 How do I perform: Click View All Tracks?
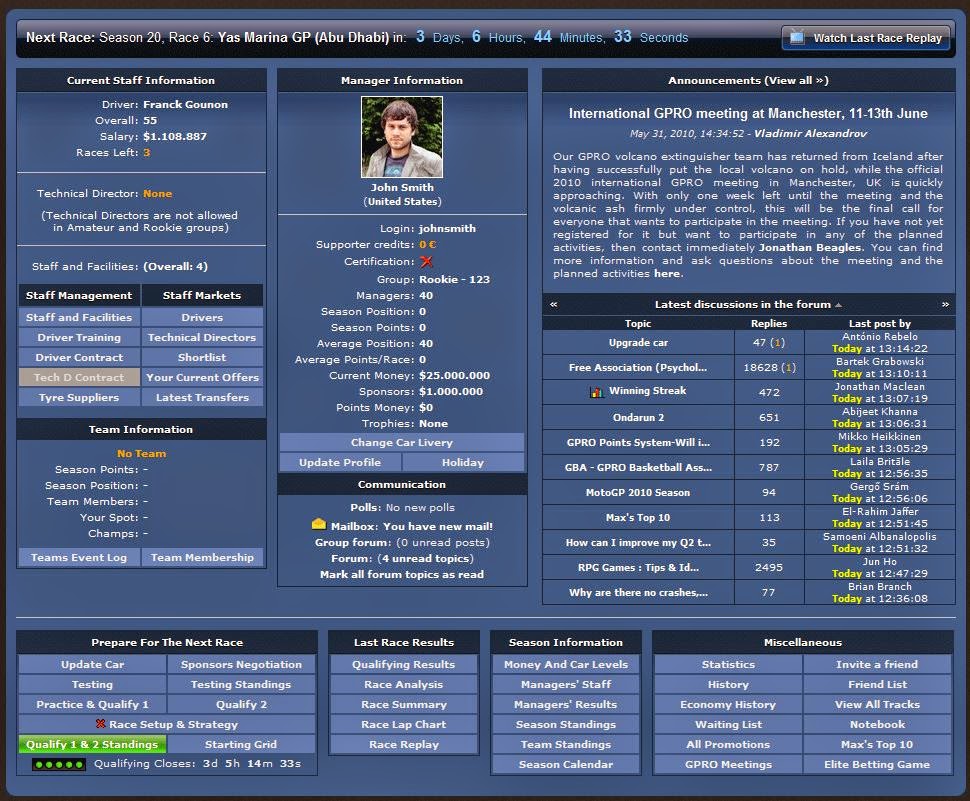pos(877,705)
